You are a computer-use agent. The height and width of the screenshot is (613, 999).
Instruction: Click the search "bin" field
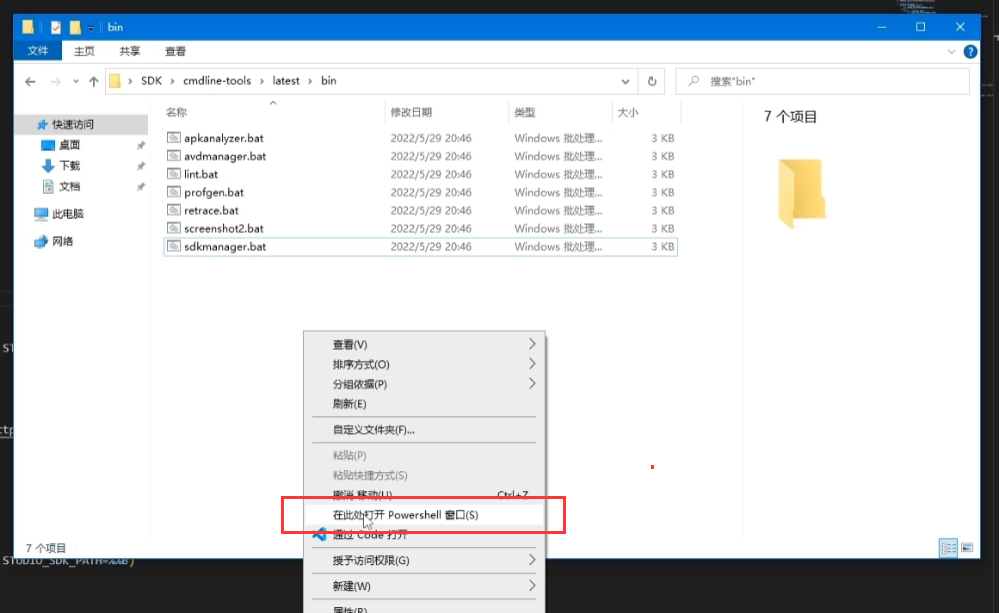(823, 82)
